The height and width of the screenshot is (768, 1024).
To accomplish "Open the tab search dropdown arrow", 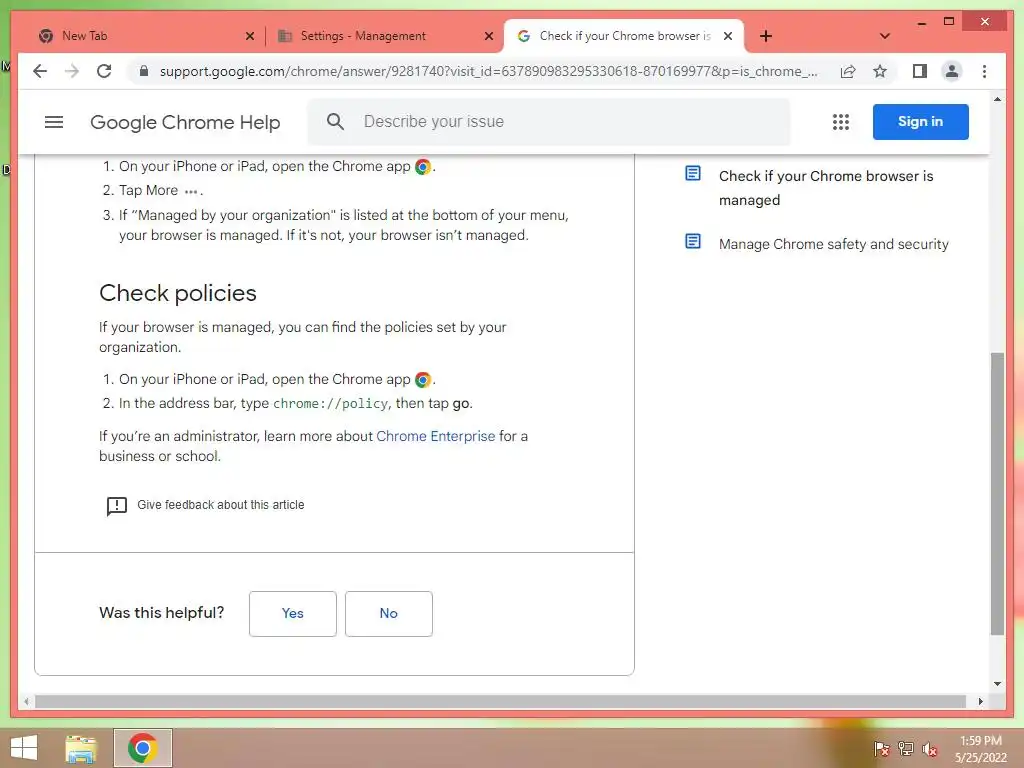I will (x=884, y=36).
